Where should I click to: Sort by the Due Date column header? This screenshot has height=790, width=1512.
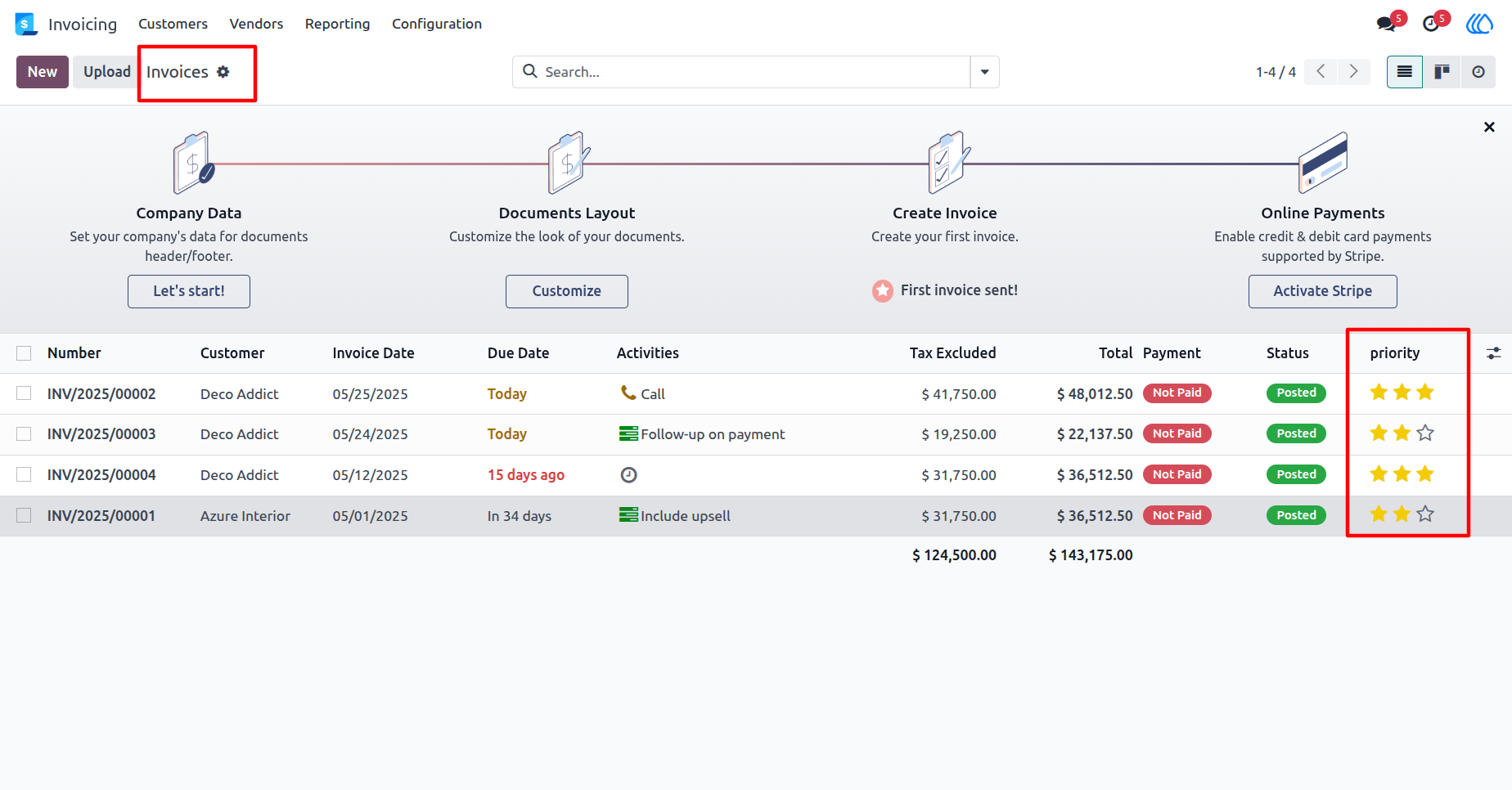coord(518,353)
